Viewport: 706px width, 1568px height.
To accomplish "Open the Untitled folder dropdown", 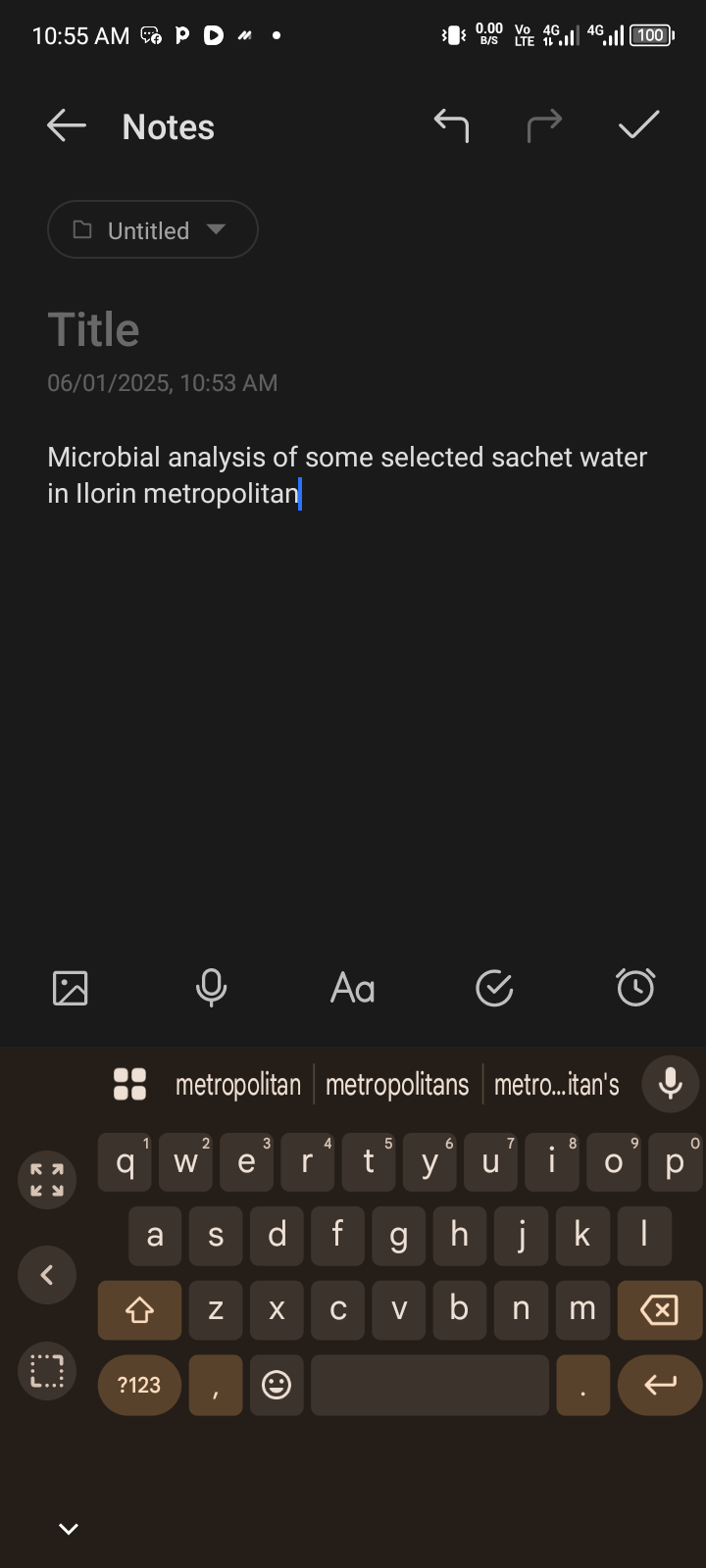I will pos(153,230).
